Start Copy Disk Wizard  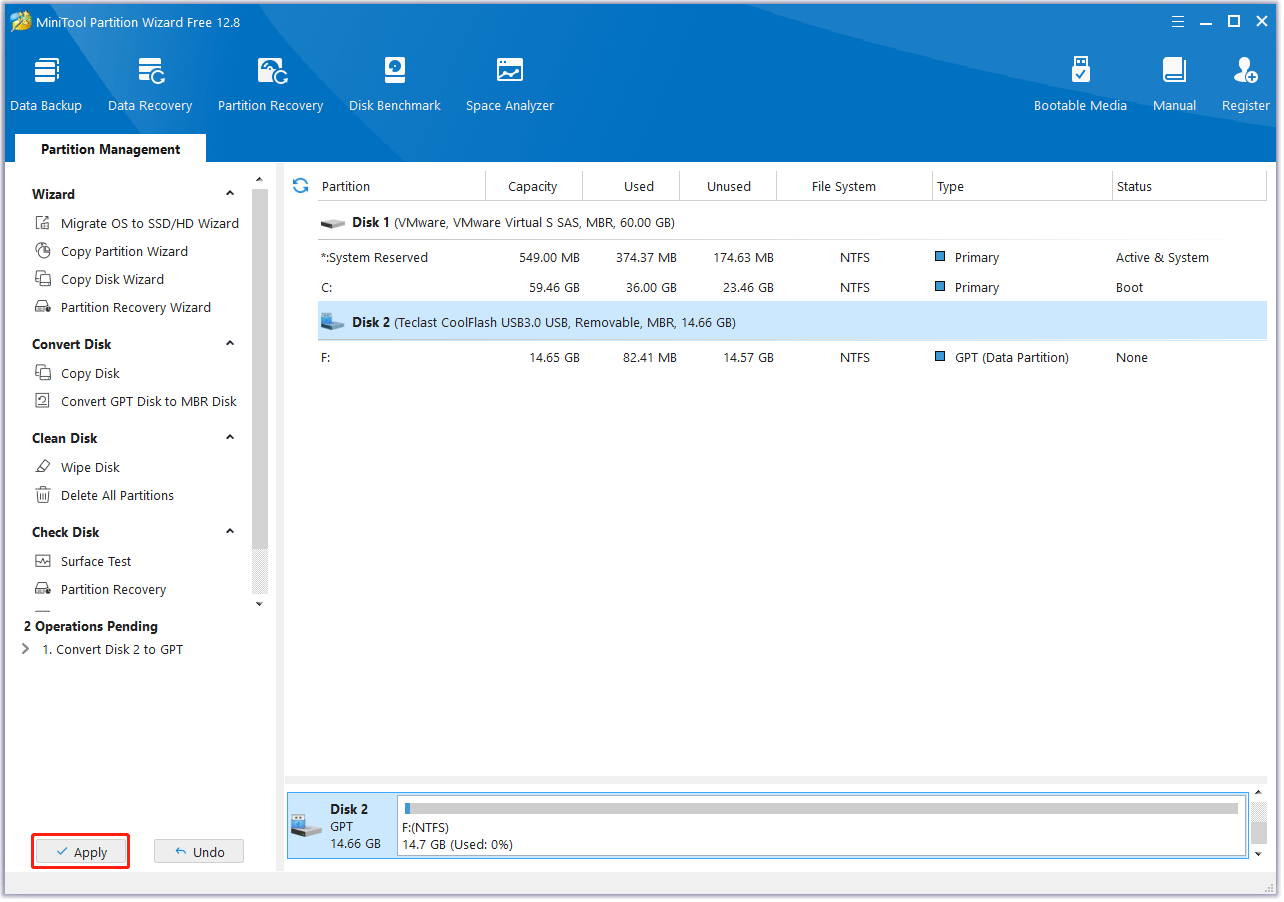tap(112, 279)
